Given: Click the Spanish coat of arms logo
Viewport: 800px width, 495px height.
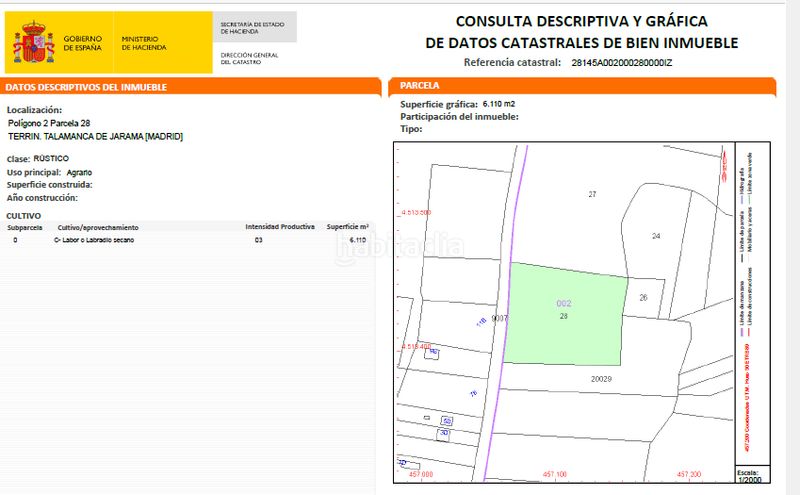Looking at the screenshot, I should 34,43.
